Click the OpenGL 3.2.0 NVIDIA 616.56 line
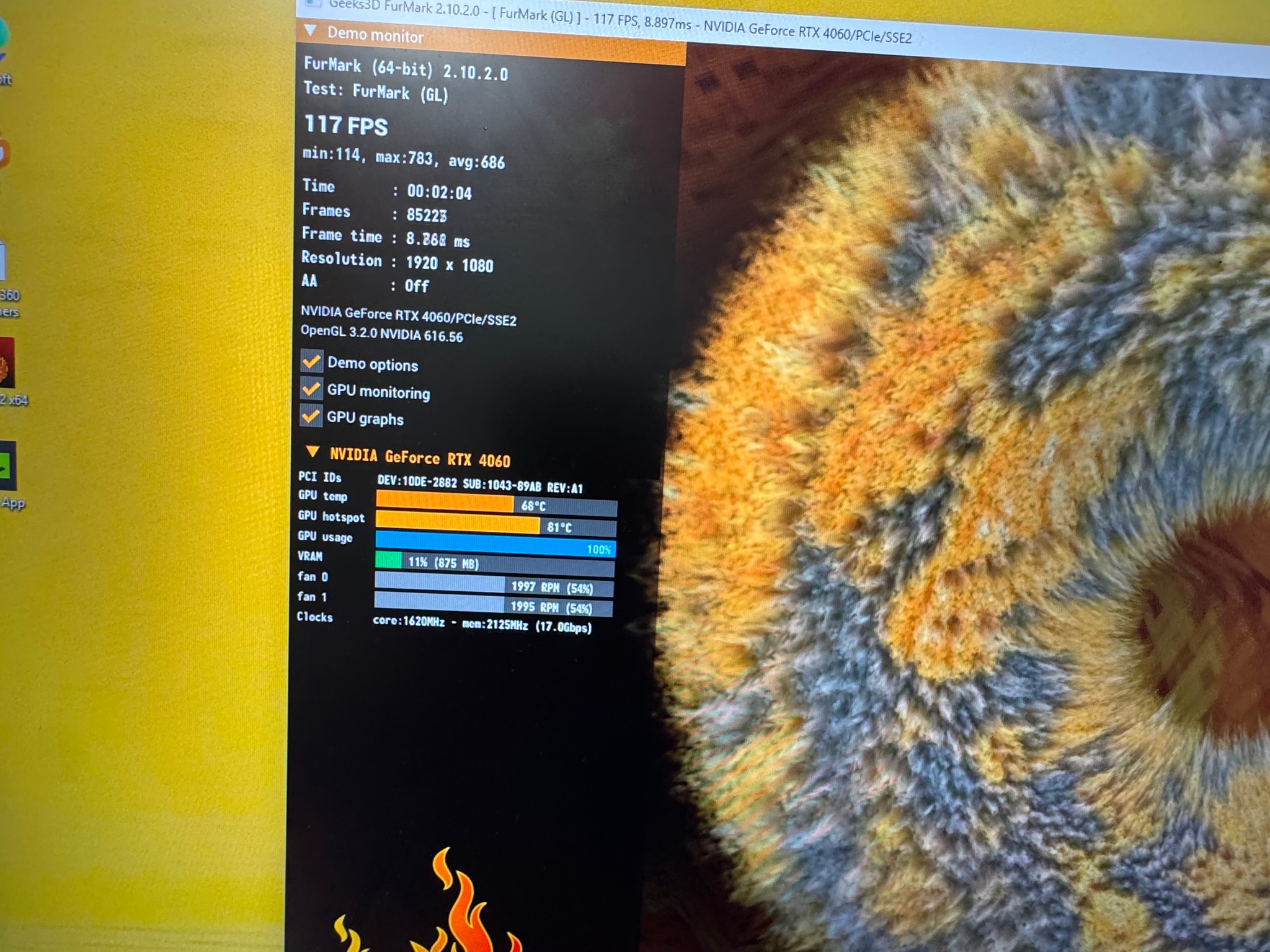 pos(382,334)
